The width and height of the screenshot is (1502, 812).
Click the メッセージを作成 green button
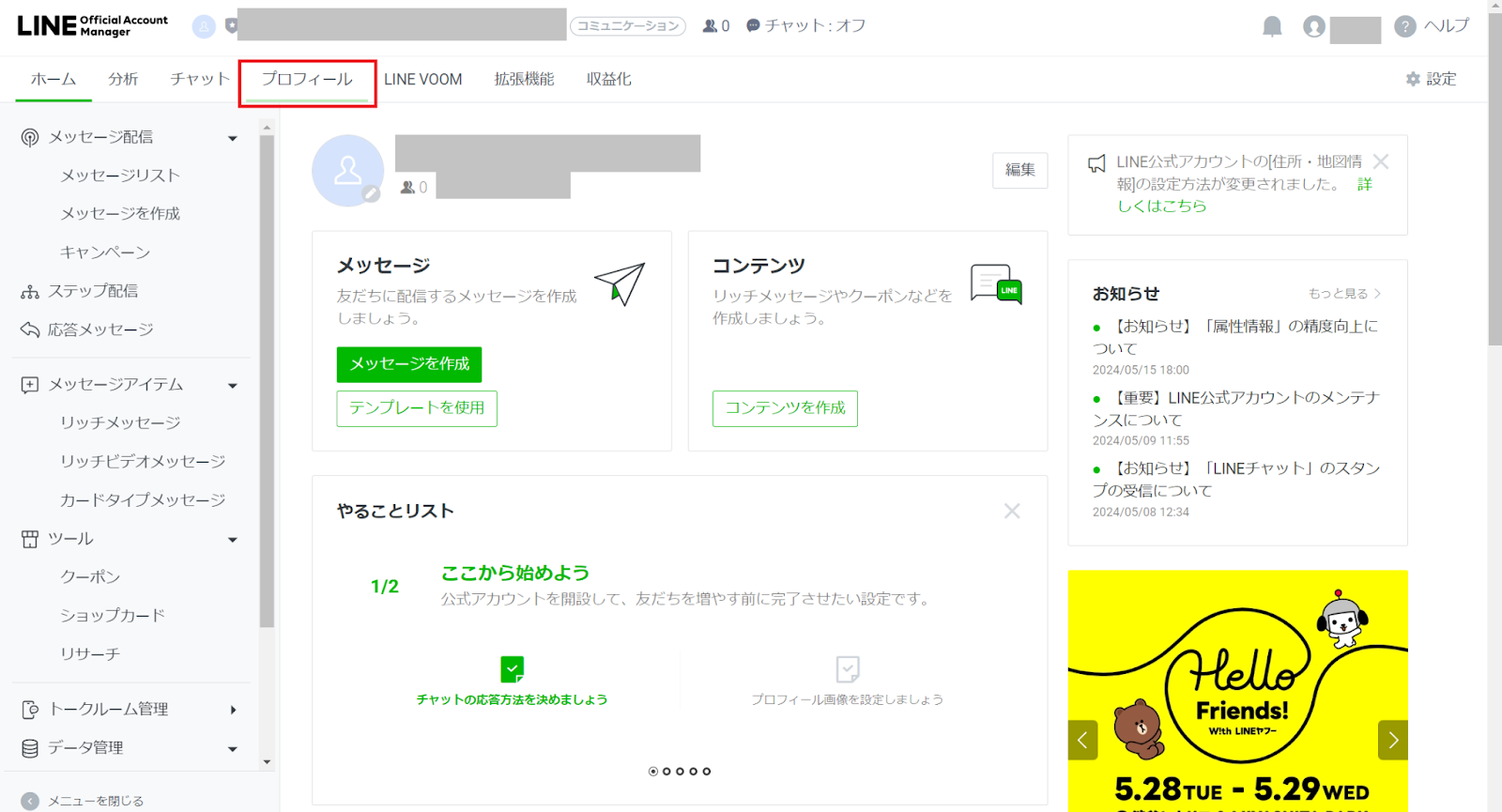[x=409, y=364]
